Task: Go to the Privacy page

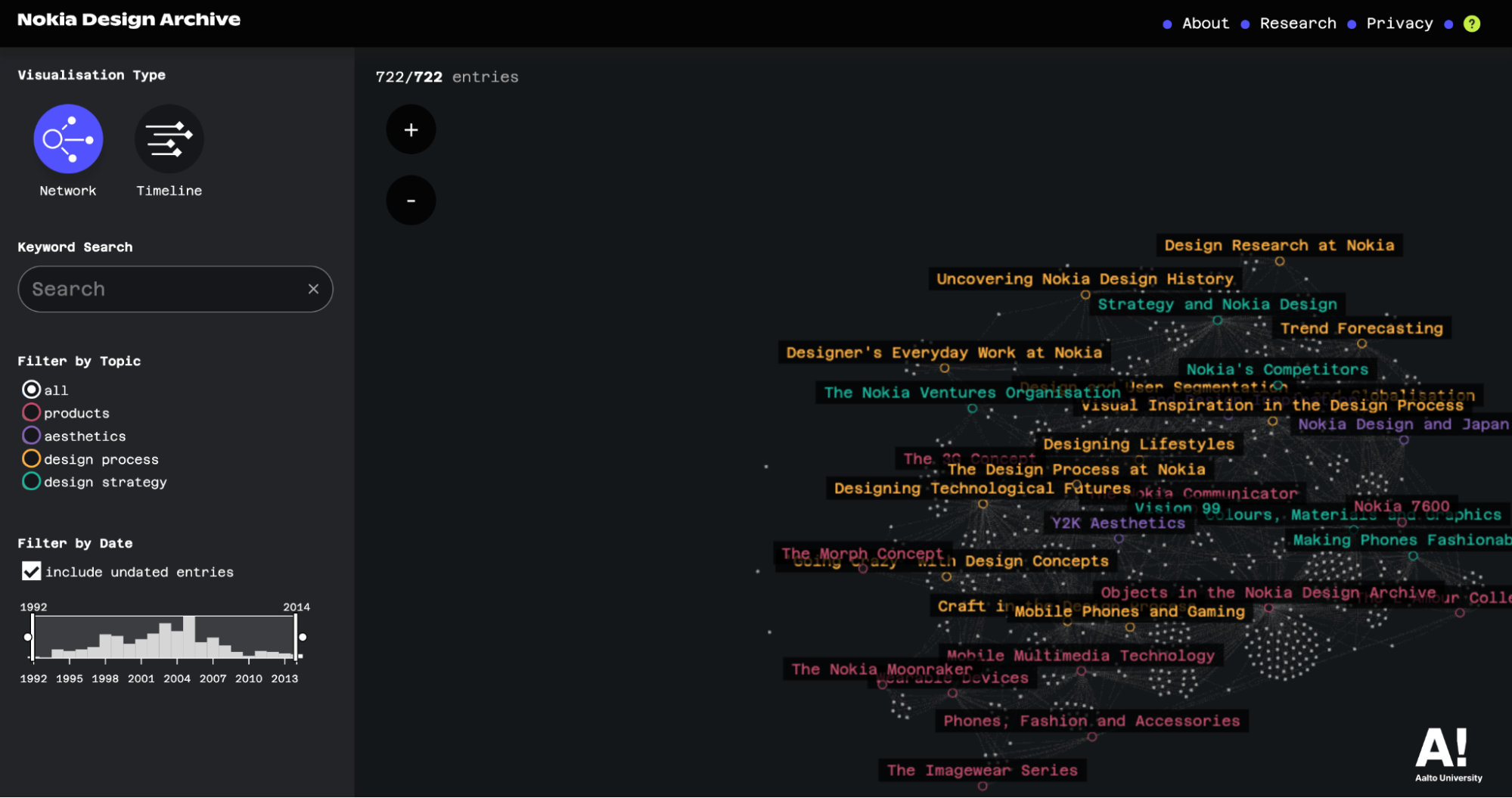Action: (x=1399, y=23)
